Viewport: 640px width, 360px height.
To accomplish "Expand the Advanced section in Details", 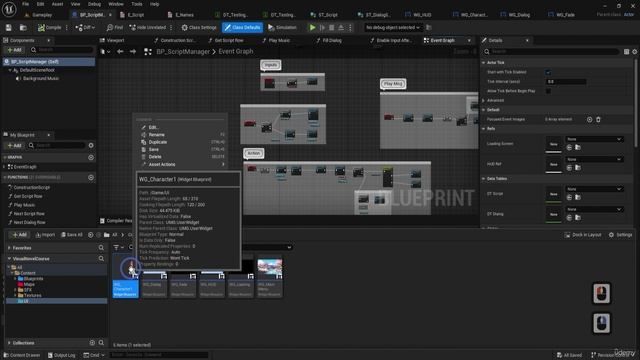I will pyautogui.click(x=484, y=100).
